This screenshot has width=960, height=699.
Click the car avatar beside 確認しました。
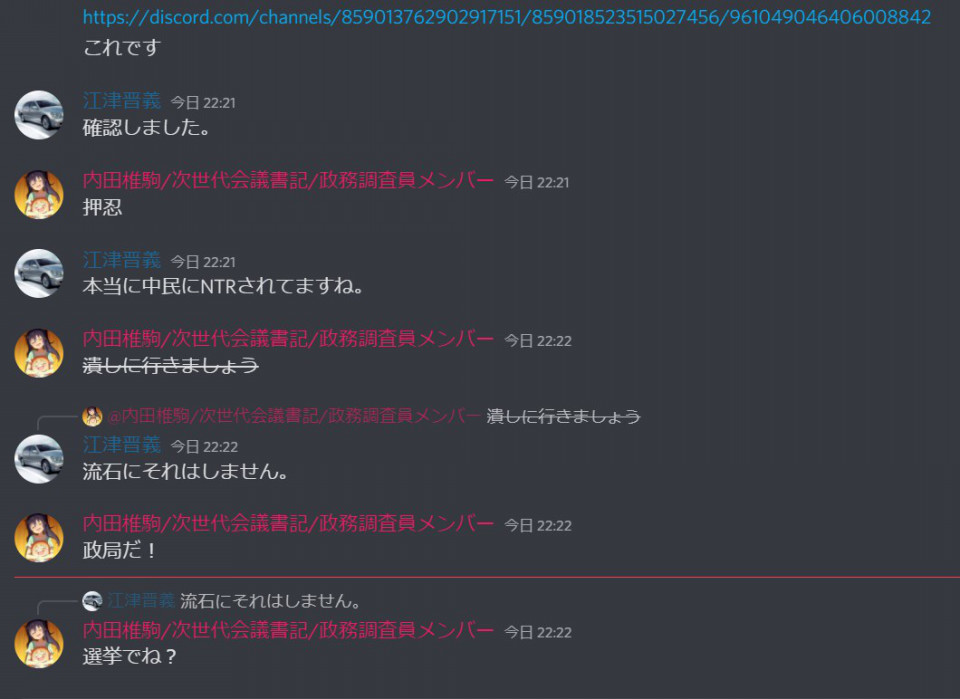tap(39, 115)
